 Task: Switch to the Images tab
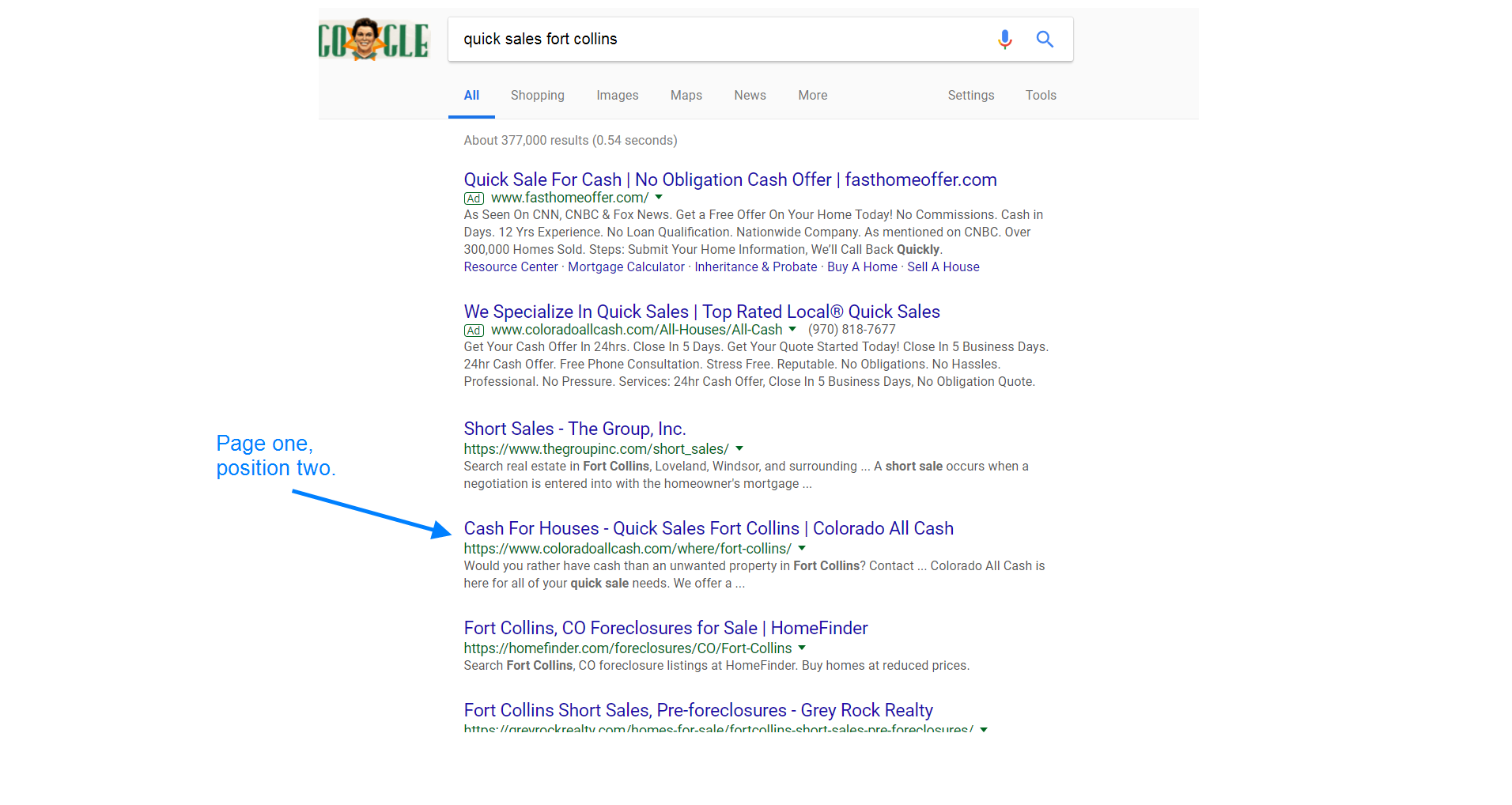click(617, 95)
